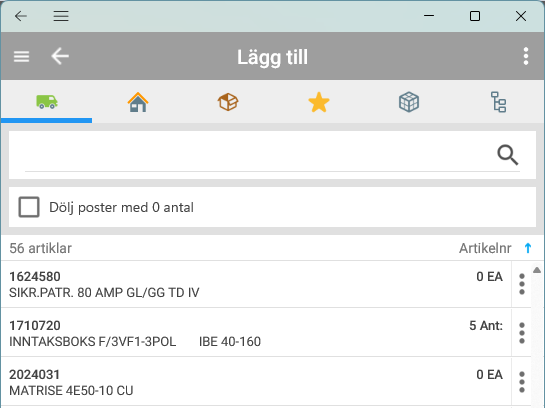This screenshot has height=408, width=545.
Task: Open overflow menu in Lägg till header
Action: [x=526, y=56]
